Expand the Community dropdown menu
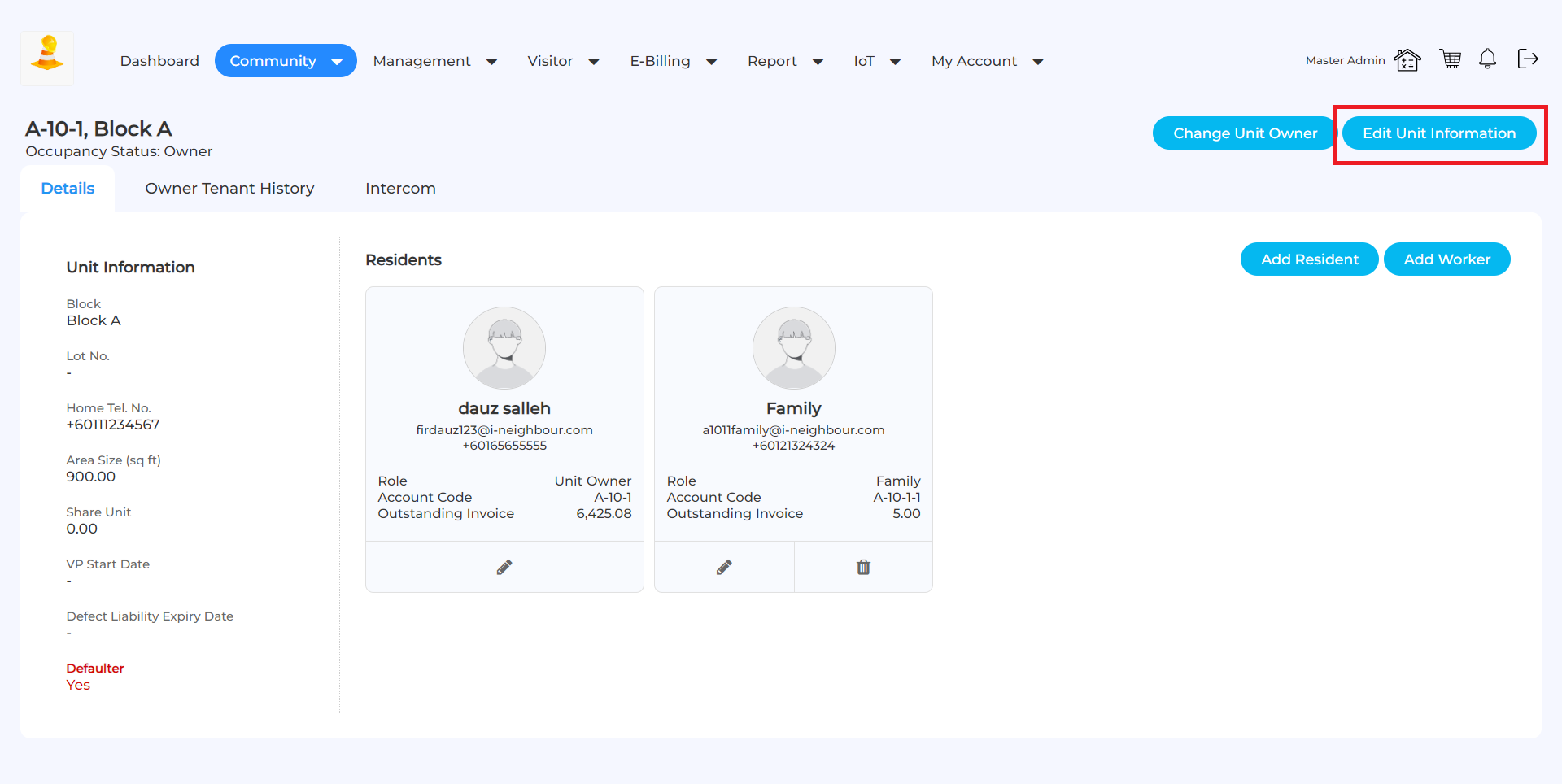 point(285,61)
